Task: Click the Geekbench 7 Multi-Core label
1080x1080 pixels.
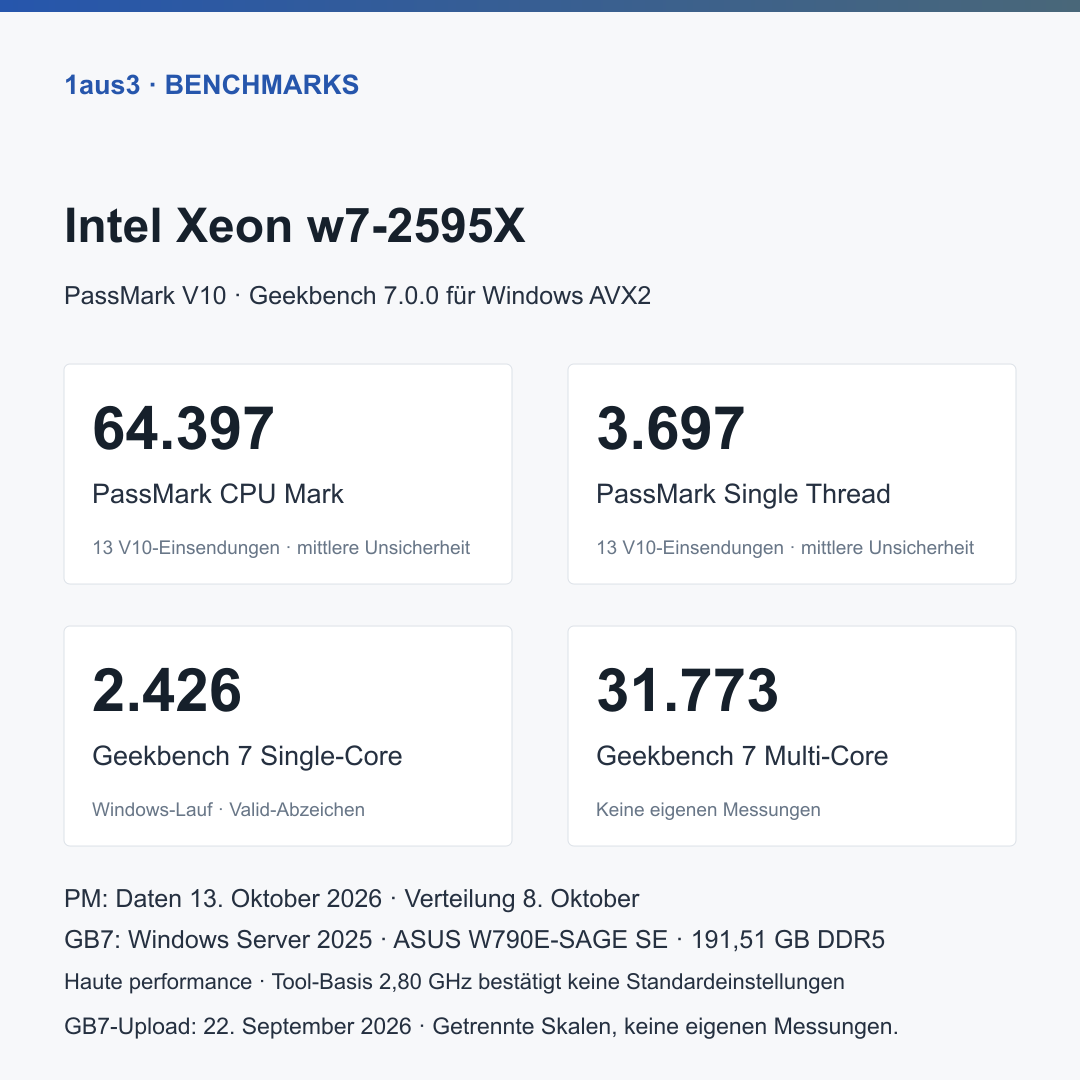Action: click(742, 756)
